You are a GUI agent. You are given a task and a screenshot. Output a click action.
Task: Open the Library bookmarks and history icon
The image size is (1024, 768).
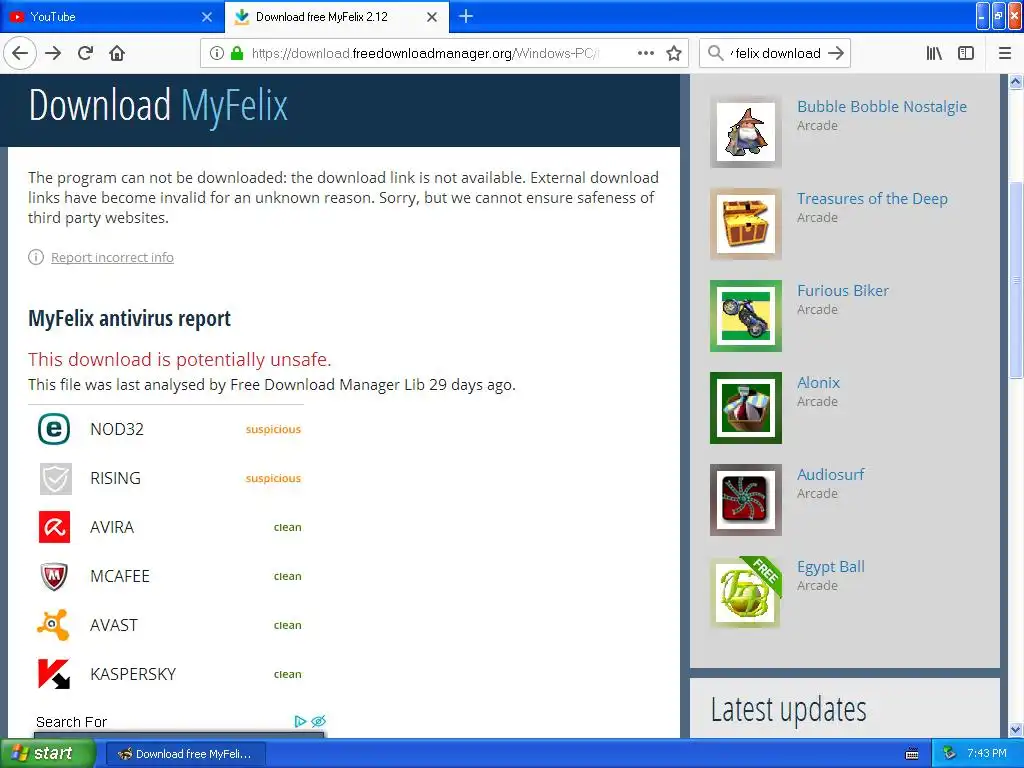point(935,53)
